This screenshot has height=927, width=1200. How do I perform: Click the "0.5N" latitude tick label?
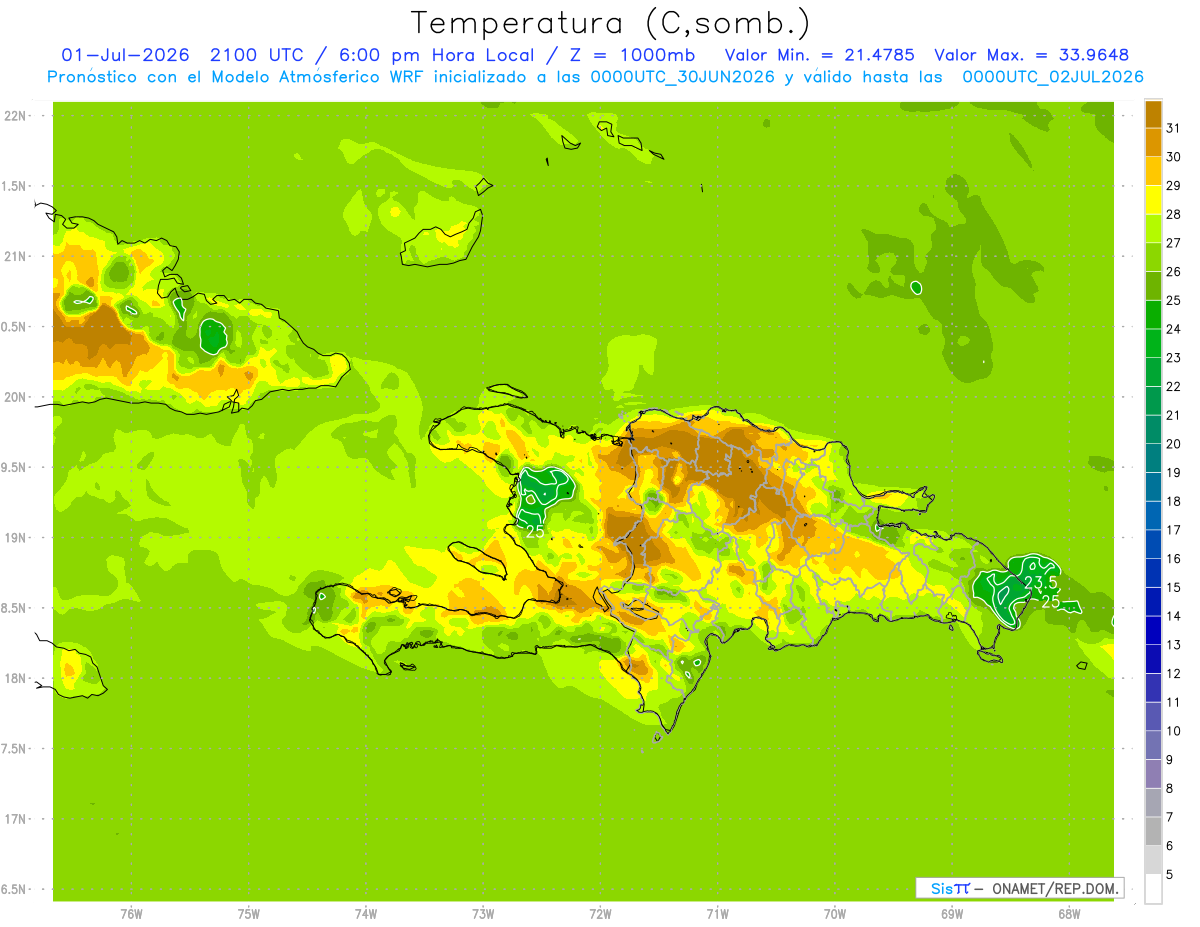[15, 328]
